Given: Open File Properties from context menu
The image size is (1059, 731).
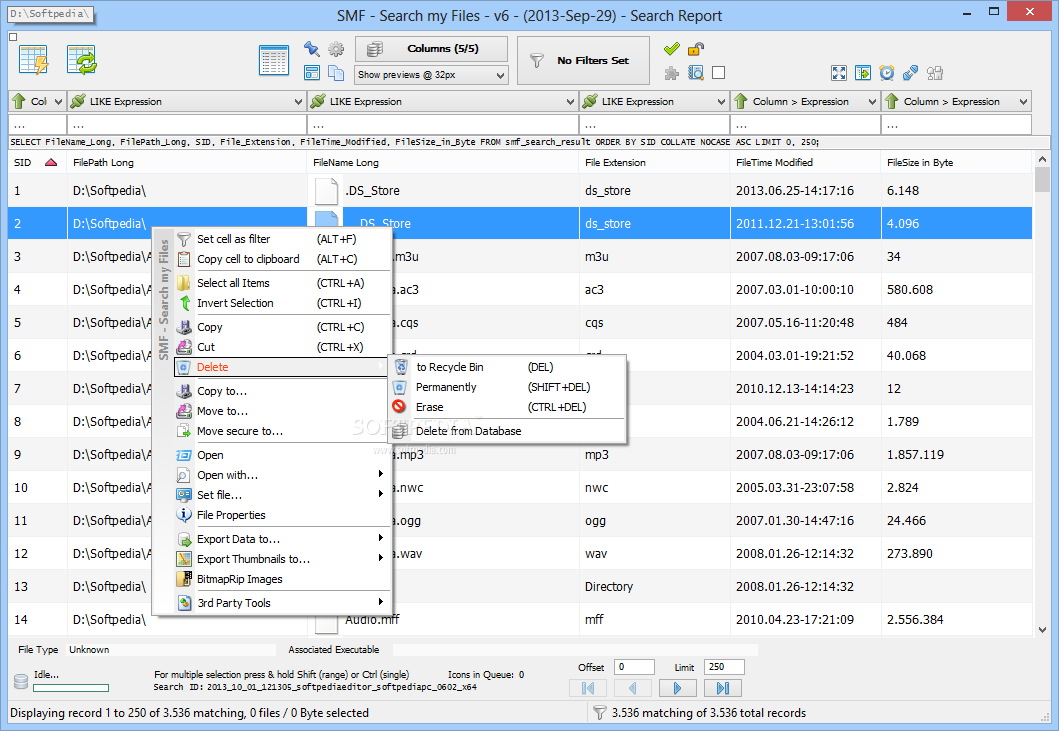Looking at the screenshot, I should click(x=282, y=515).
